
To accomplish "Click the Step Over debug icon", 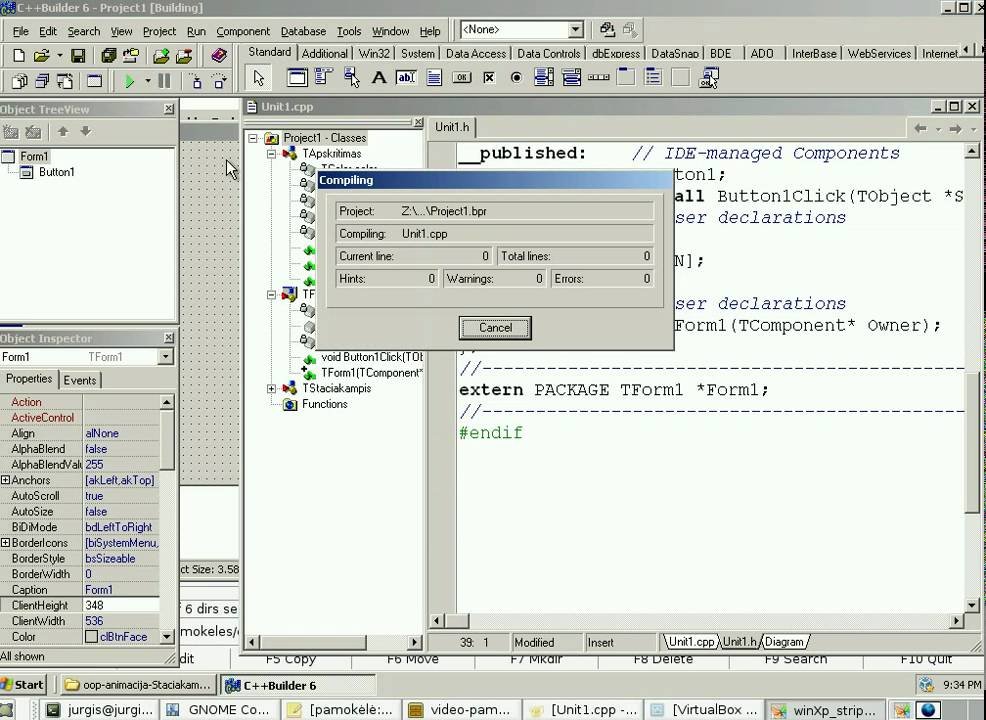I will 219,81.
